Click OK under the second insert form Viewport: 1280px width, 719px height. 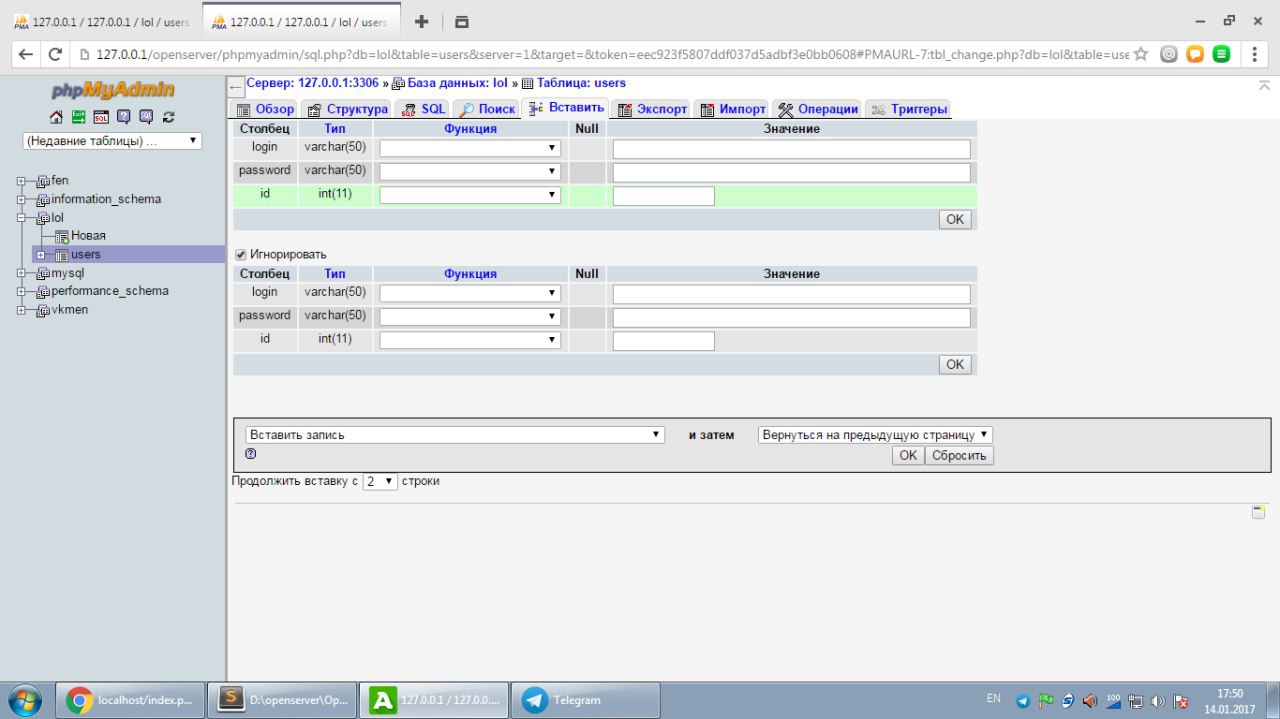click(x=955, y=364)
